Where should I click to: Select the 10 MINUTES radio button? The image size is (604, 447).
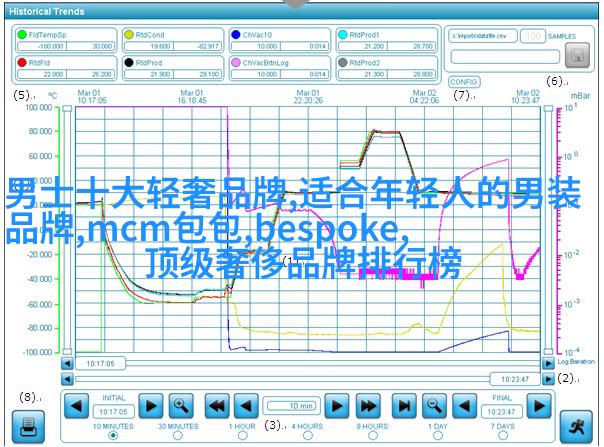coord(113,435)
